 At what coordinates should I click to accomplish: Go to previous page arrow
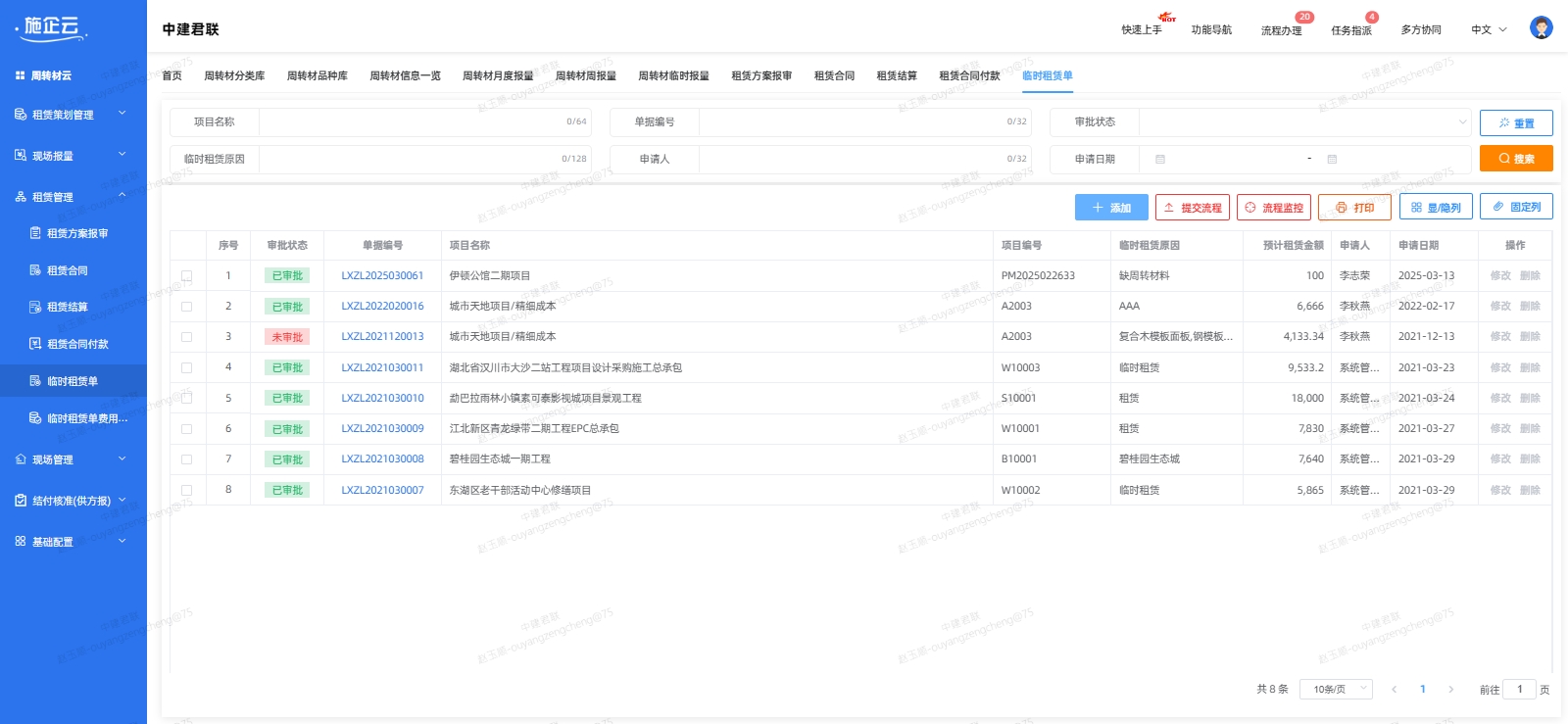(x=1394, y=690)
